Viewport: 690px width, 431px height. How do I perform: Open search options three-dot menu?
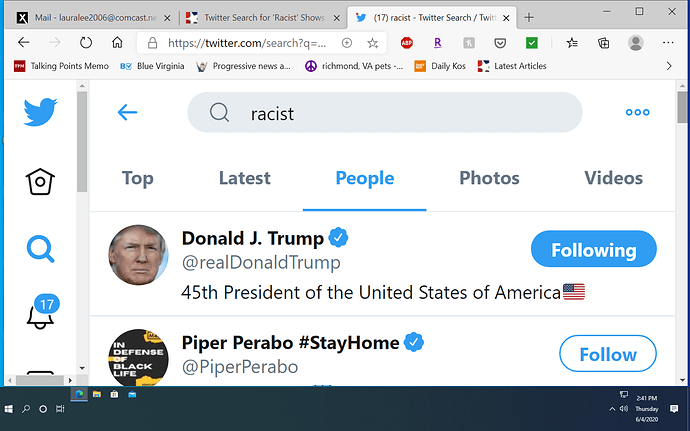point(637,112)
